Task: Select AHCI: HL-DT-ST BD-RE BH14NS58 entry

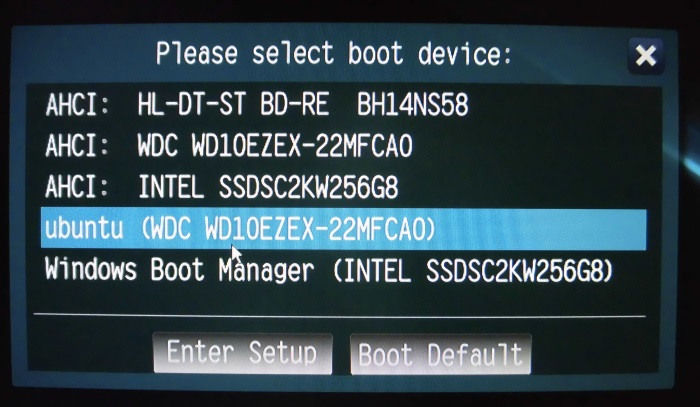Action: tap(343, 105)
